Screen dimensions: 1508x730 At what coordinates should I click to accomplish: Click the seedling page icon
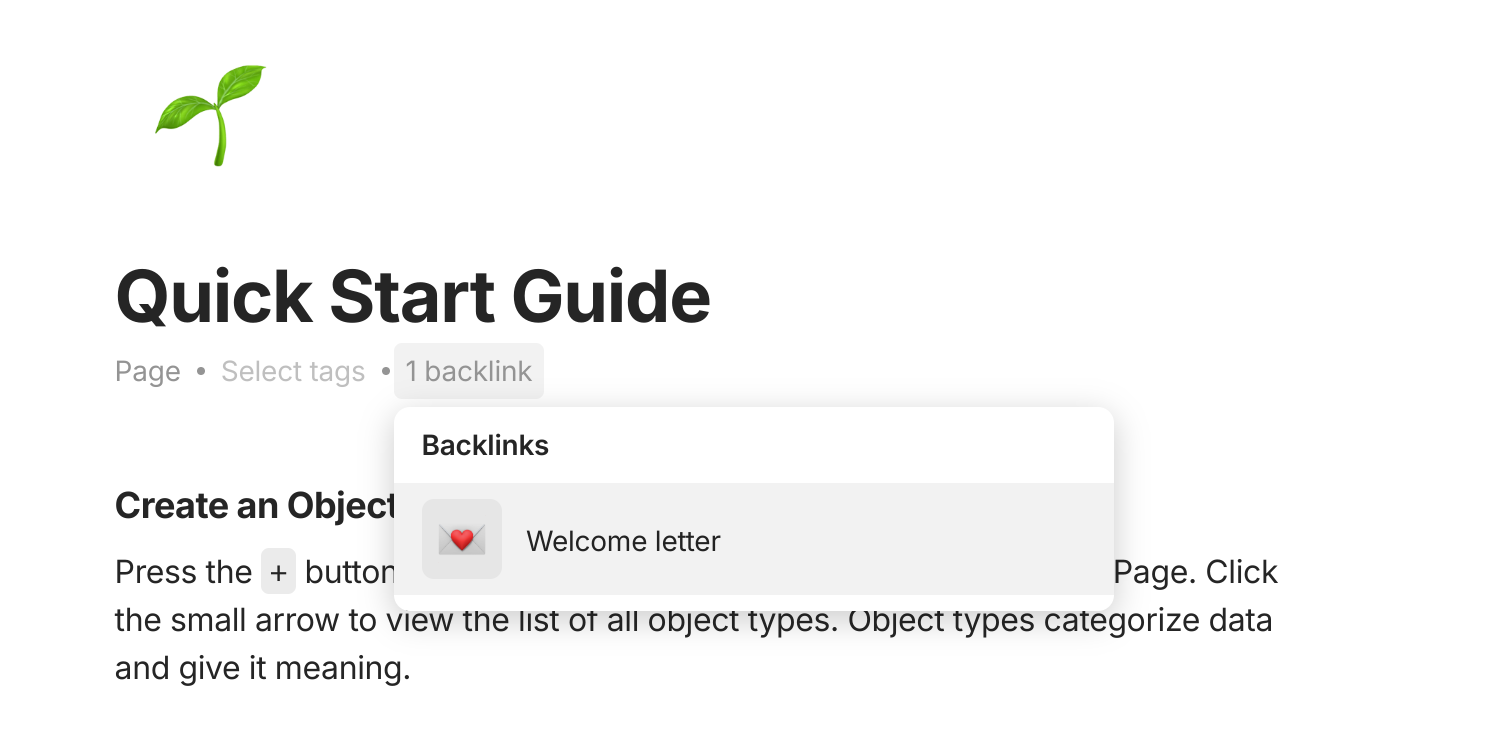click(x=211, y=114)
